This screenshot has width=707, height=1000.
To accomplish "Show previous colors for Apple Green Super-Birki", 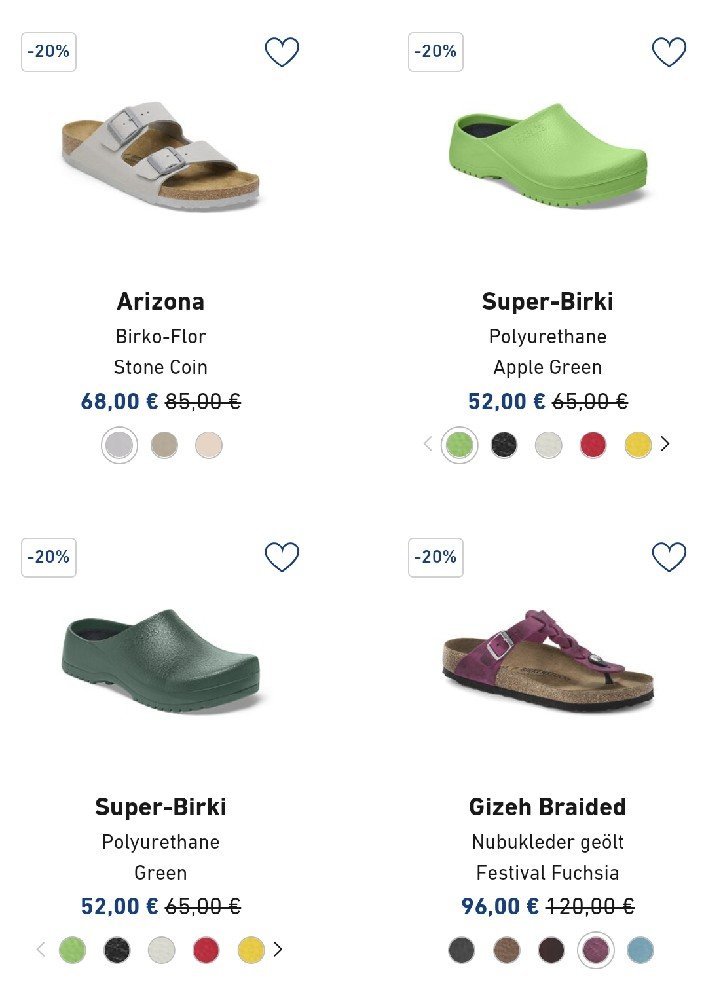I will [x=428, y=444].
